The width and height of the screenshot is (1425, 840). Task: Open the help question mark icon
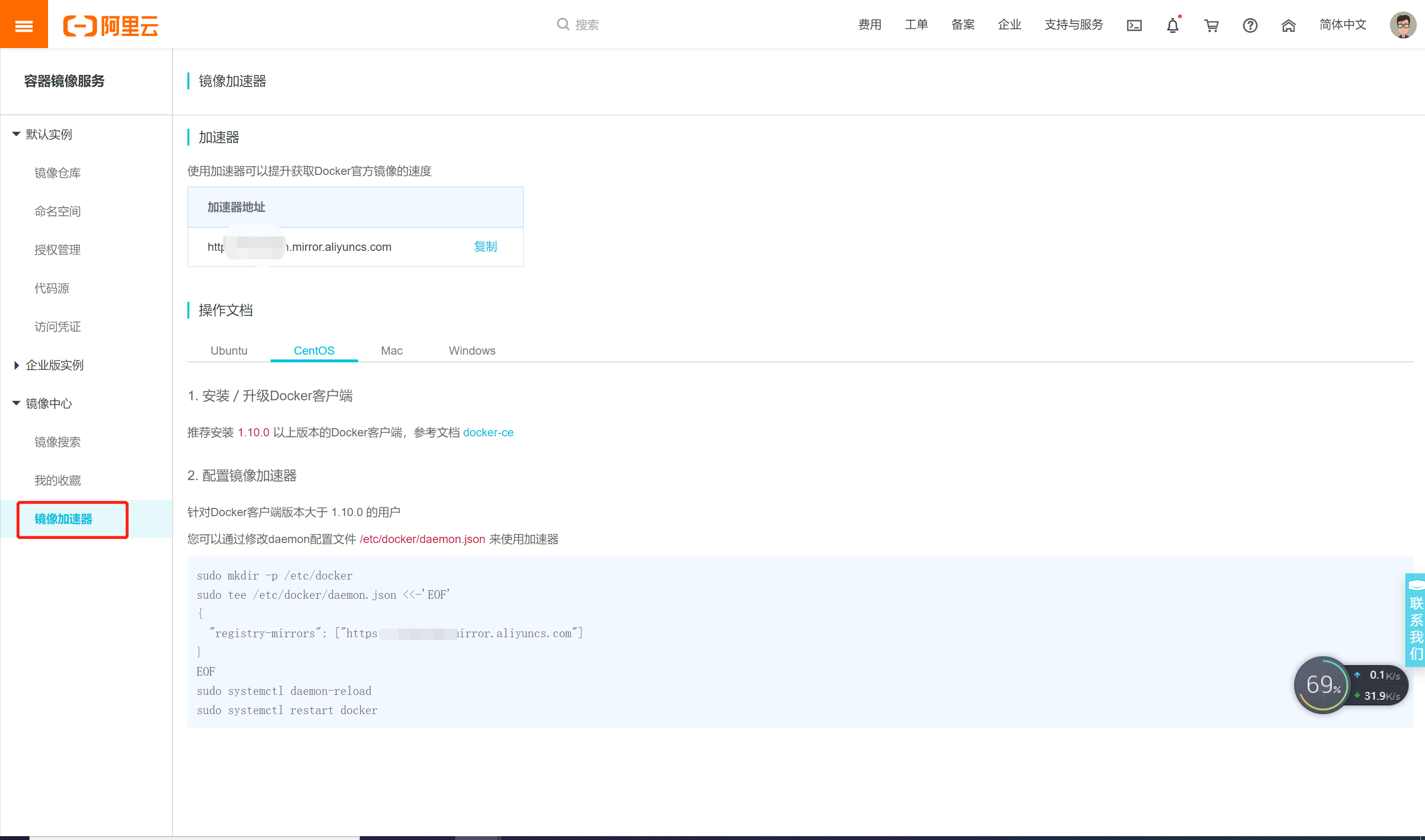1250,25
